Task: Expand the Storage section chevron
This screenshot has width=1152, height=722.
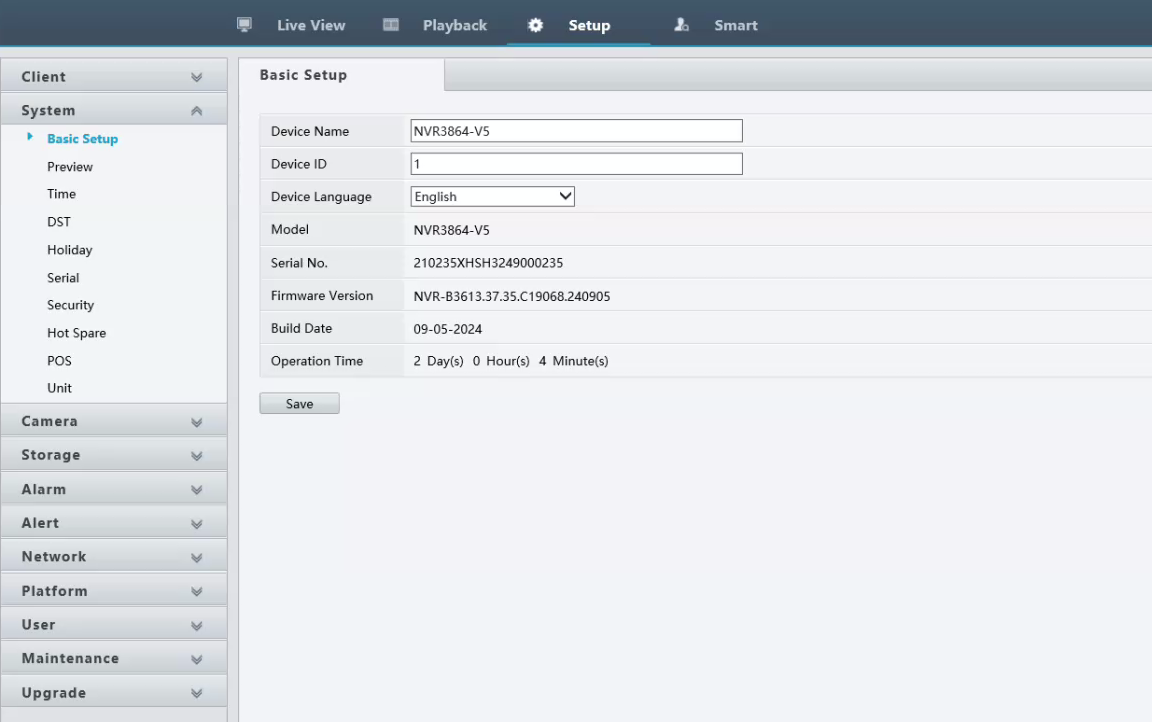Action: [196, 456]
